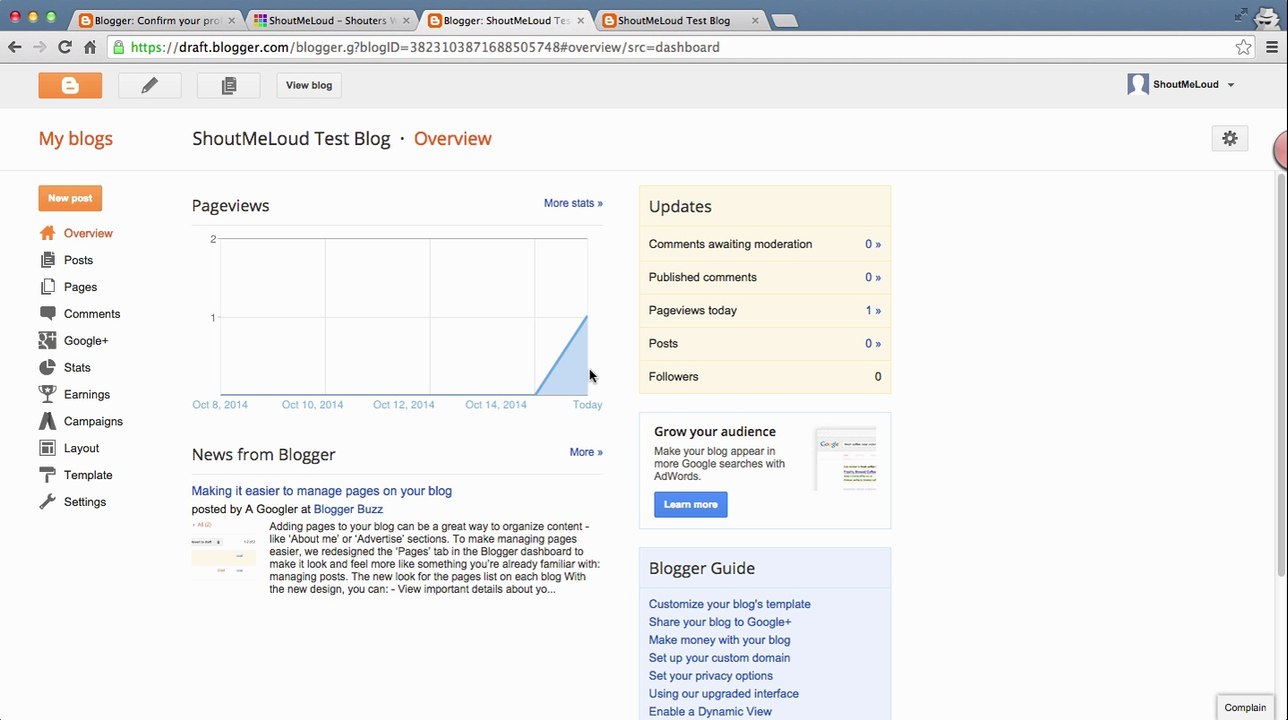1288x720 pixels.
Task: Open the posts list icon button
Action: coord(228,85)
